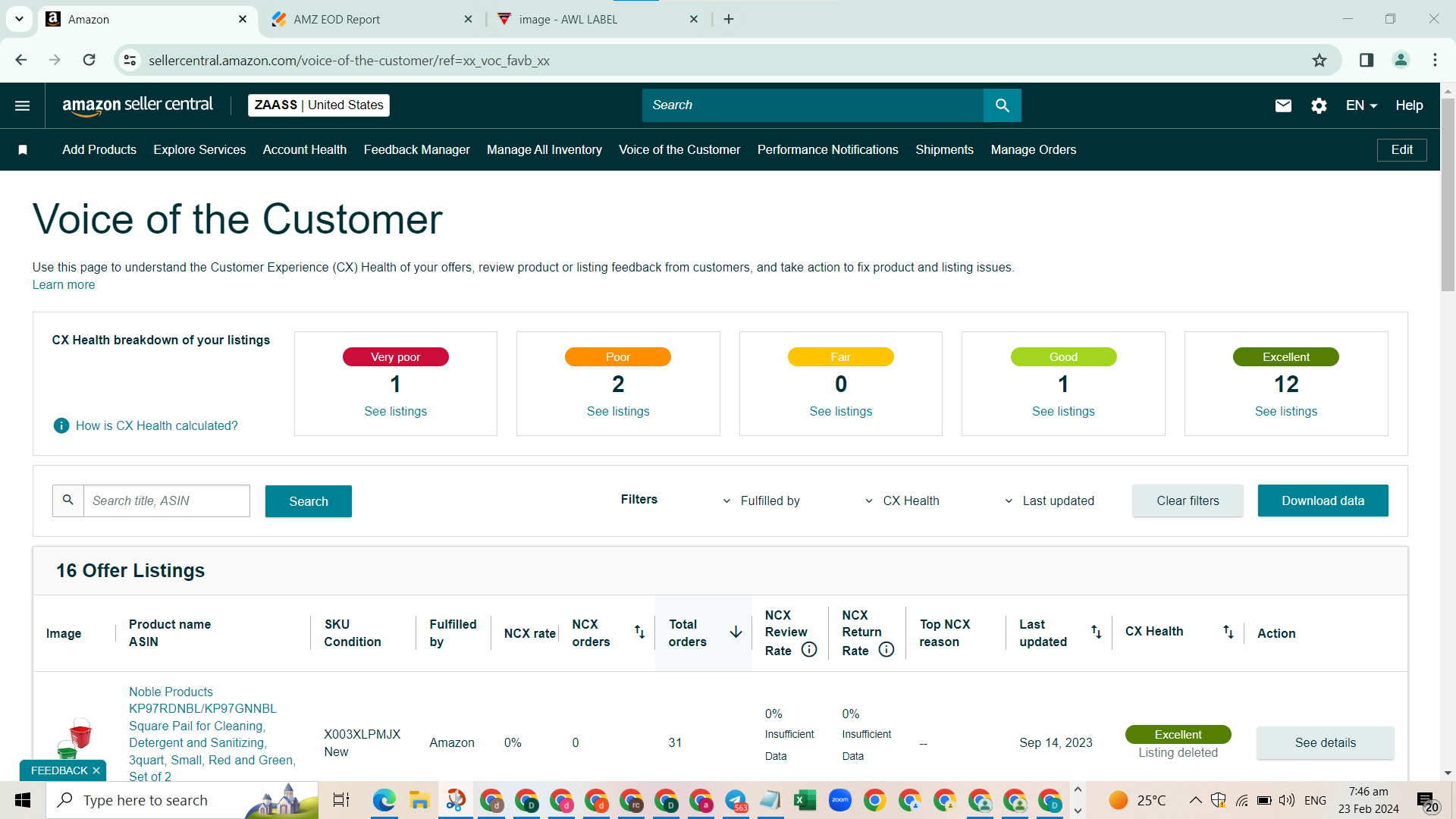Click See listings under Very poor

395,411
